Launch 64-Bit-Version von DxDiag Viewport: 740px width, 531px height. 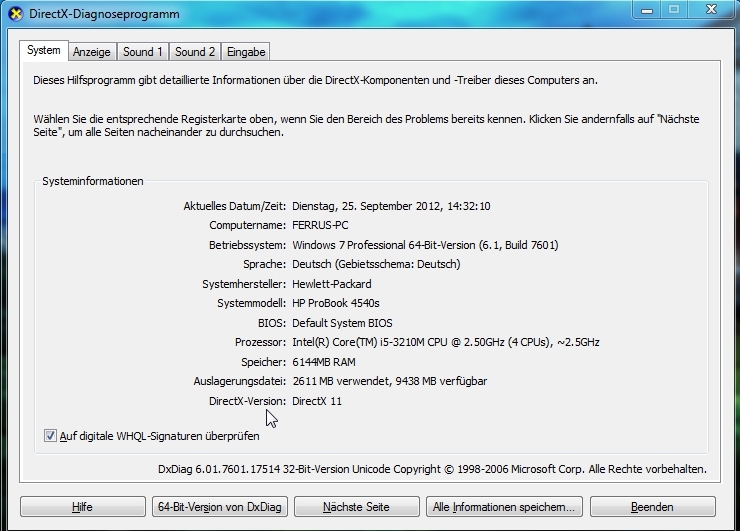click(219, 507)
